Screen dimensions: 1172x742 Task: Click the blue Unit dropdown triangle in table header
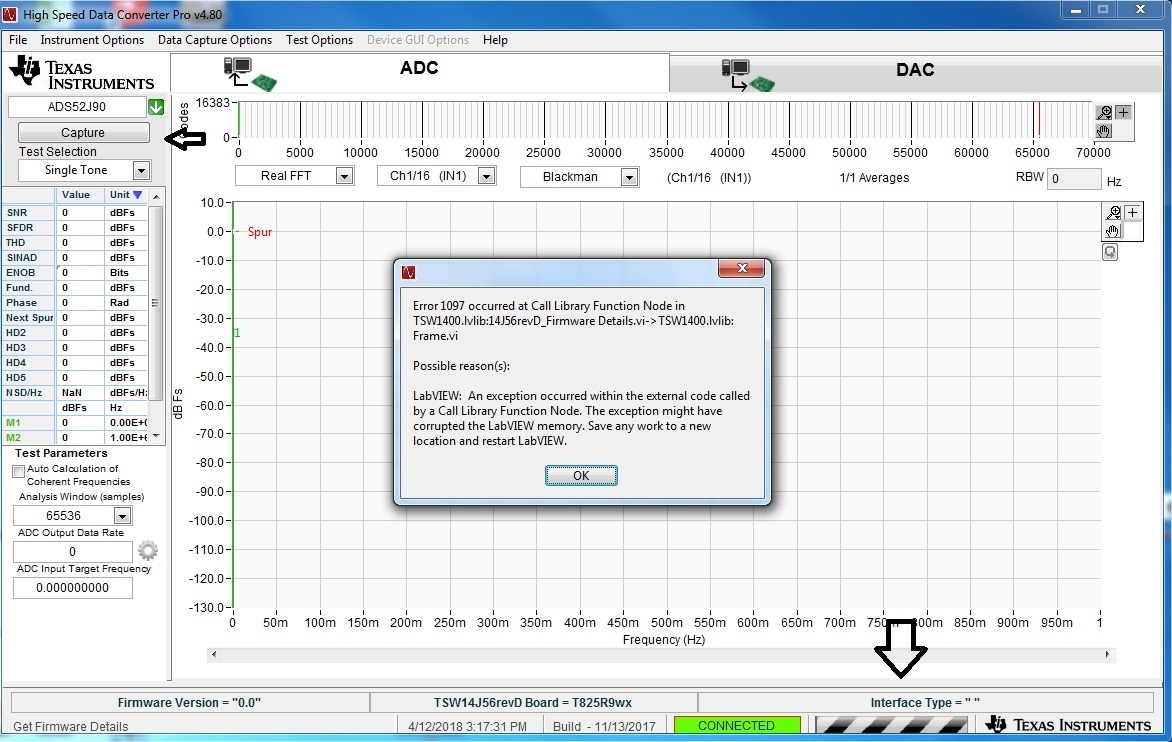click(137, 195)
